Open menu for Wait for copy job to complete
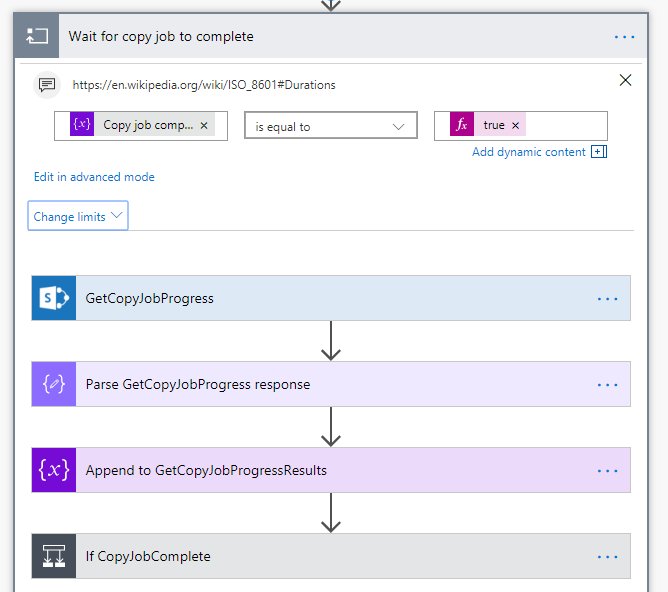The height and width of the screenshot is (592, 668). pos(625,37)
